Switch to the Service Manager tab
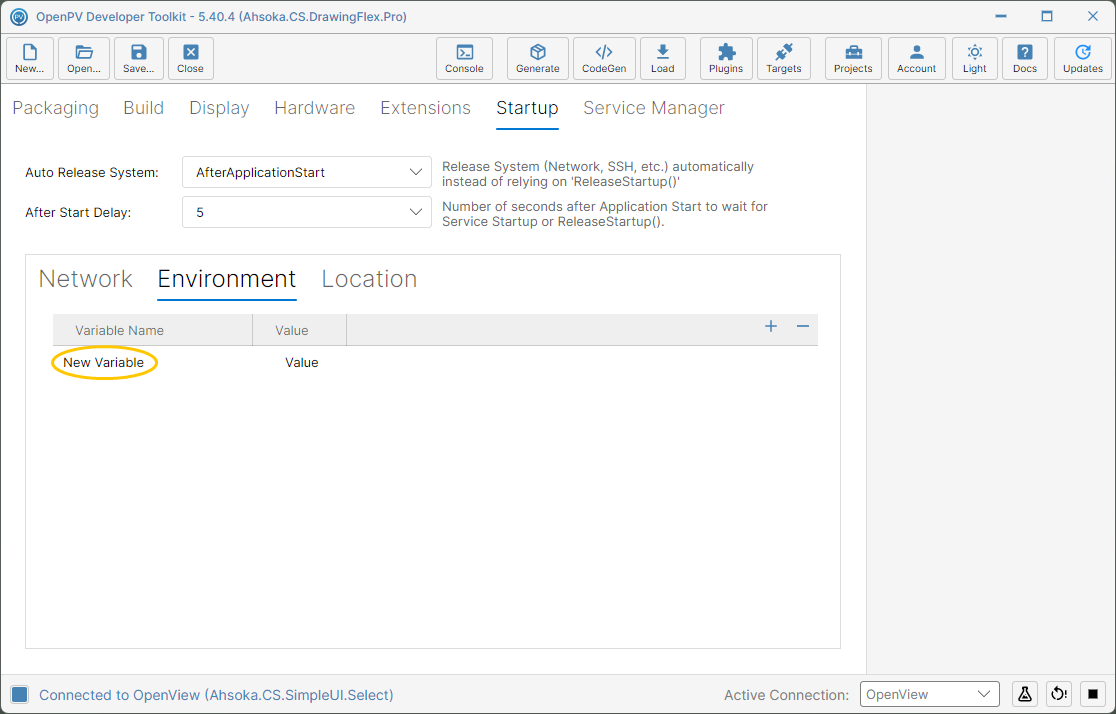Image resolution: width=1116 pixels, height=714 pixels. pyautogui.click(x=653, y=108)
